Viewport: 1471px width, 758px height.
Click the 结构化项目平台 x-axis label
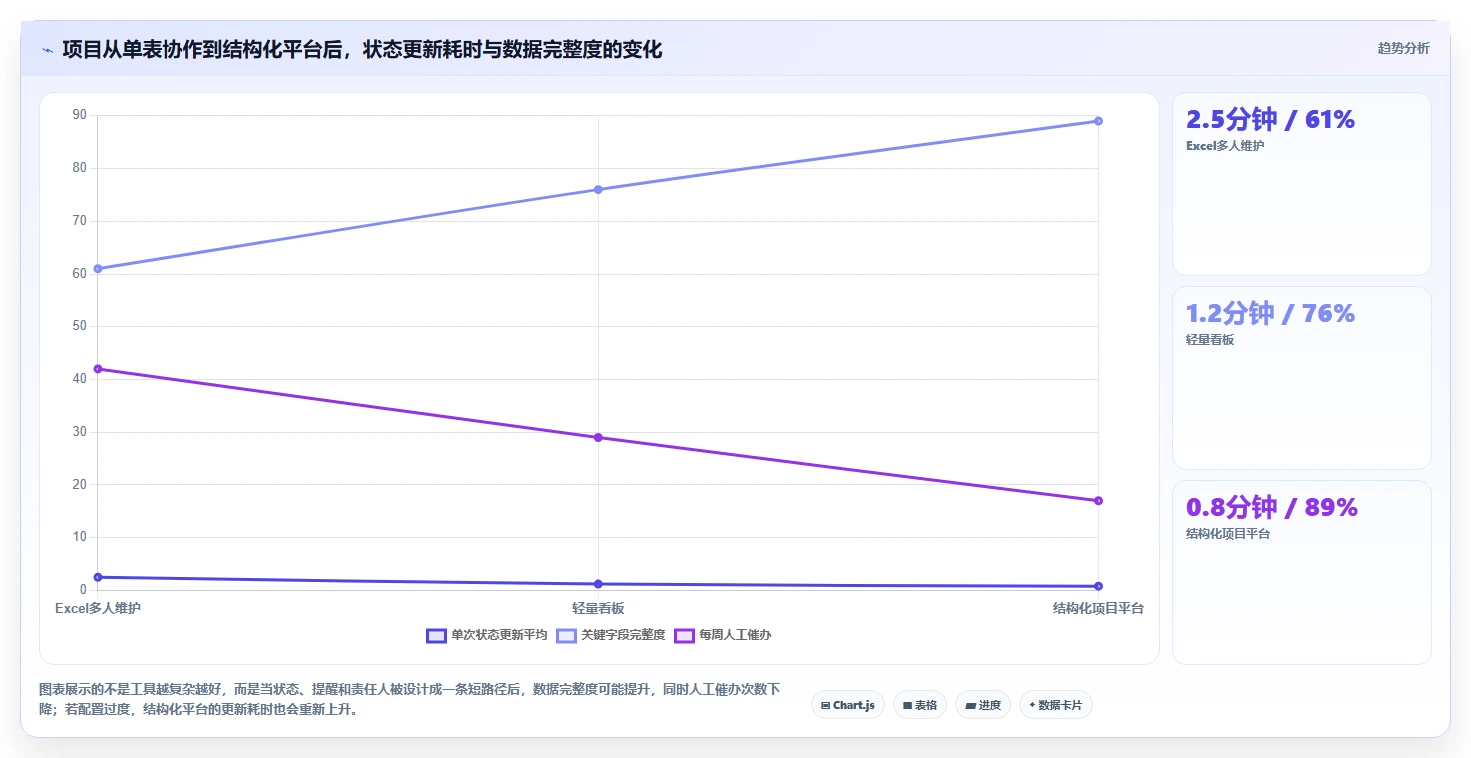[1098, 608]
